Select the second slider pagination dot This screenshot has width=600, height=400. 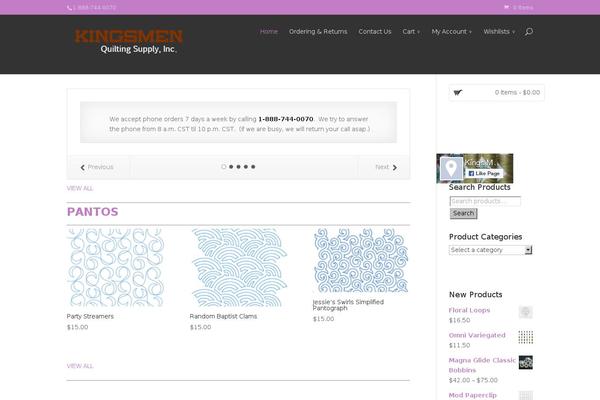[231, 167]
